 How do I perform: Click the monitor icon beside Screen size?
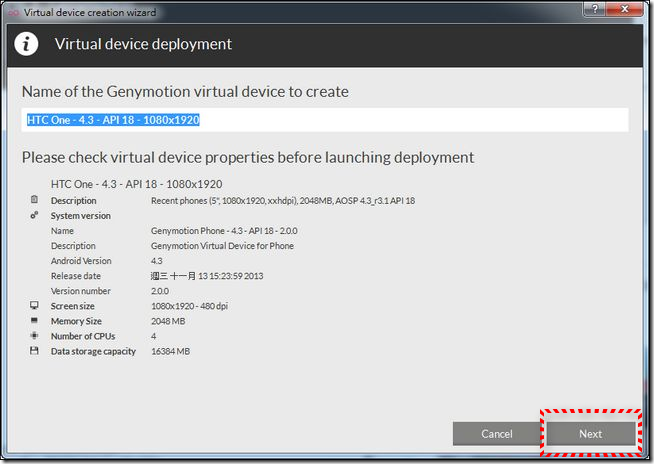[x=34, y=305]
